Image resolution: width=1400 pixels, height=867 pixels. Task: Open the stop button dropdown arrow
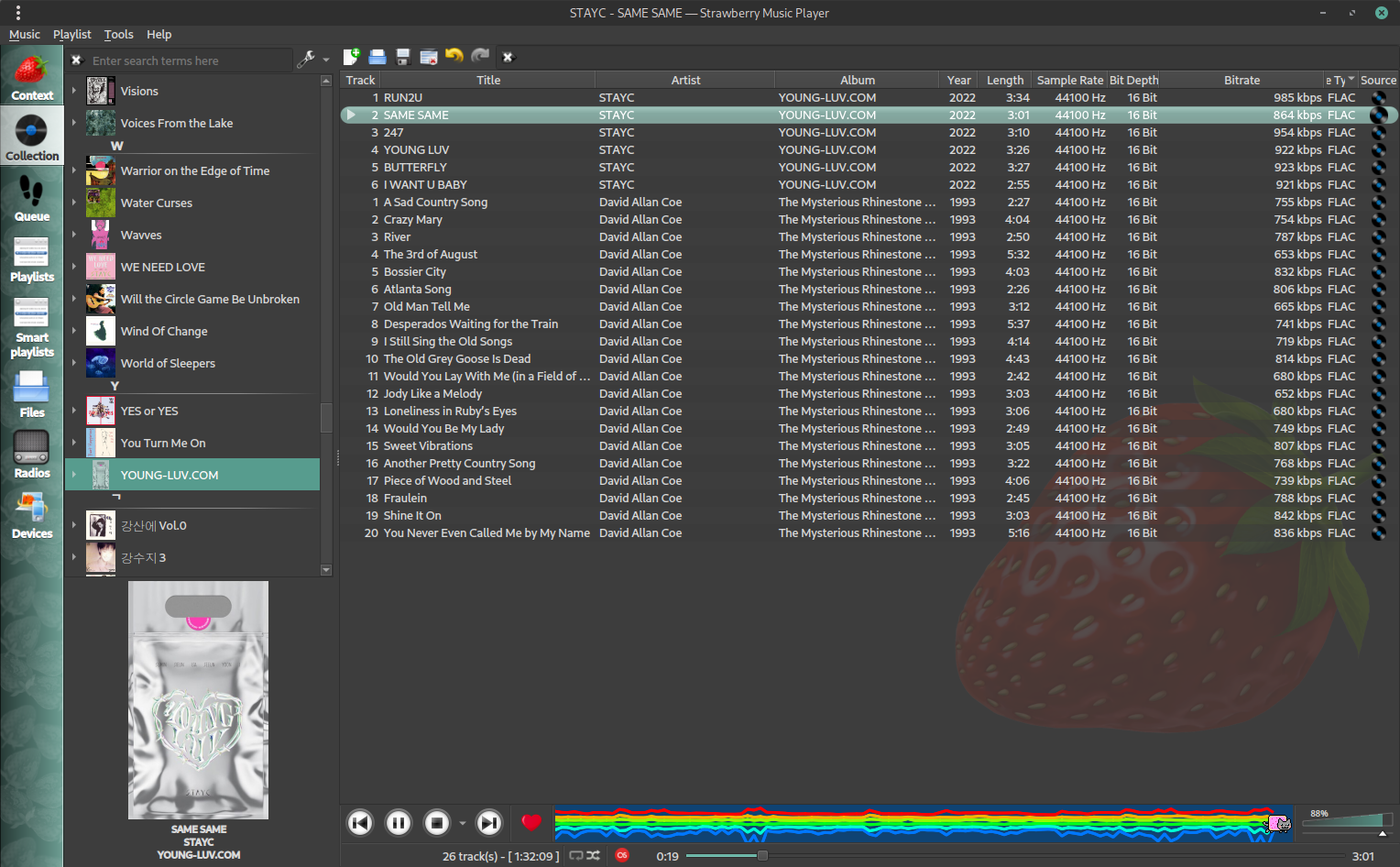tap(462, 823)
